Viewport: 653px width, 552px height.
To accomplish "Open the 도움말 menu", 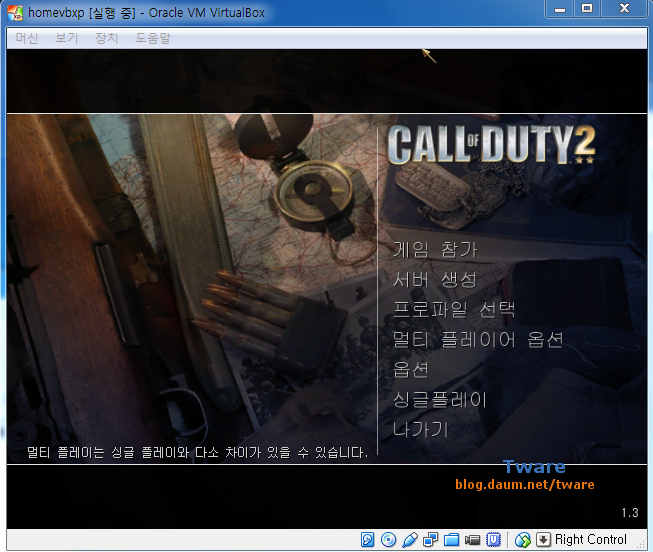I will pyautogui.click(x=153, y=38).
